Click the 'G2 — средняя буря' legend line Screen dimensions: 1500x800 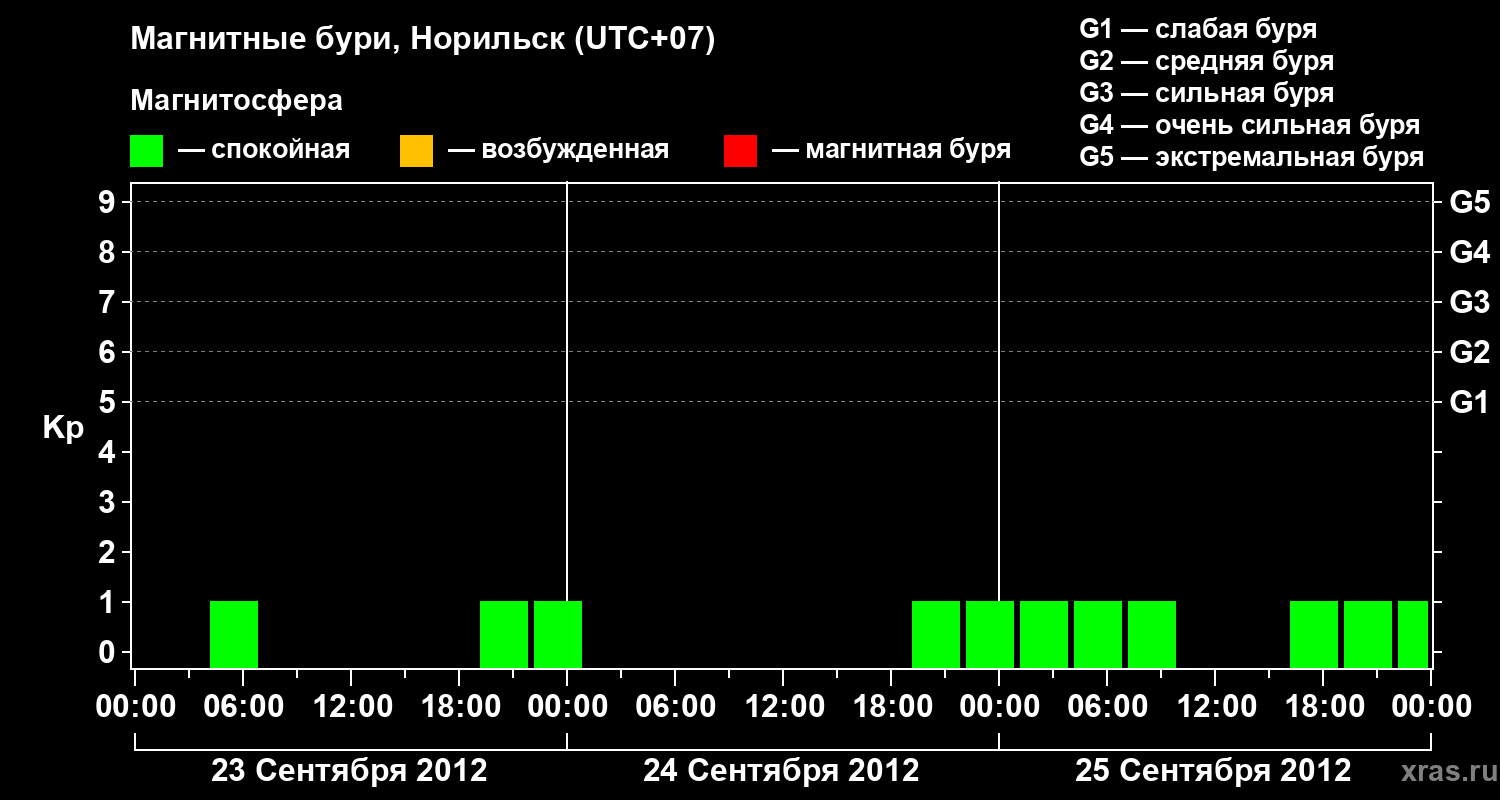[x=1207, y=61]
